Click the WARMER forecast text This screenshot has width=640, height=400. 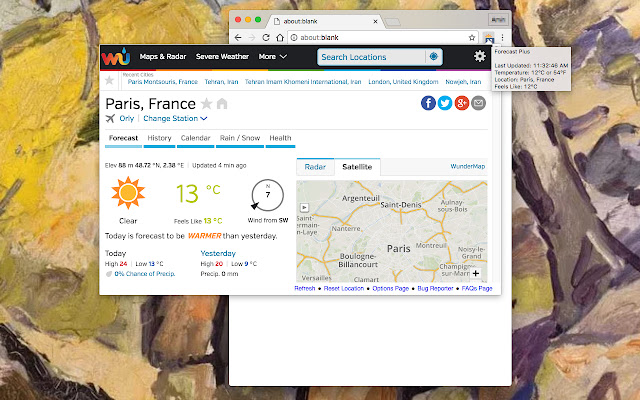click(x=204, y=236)
